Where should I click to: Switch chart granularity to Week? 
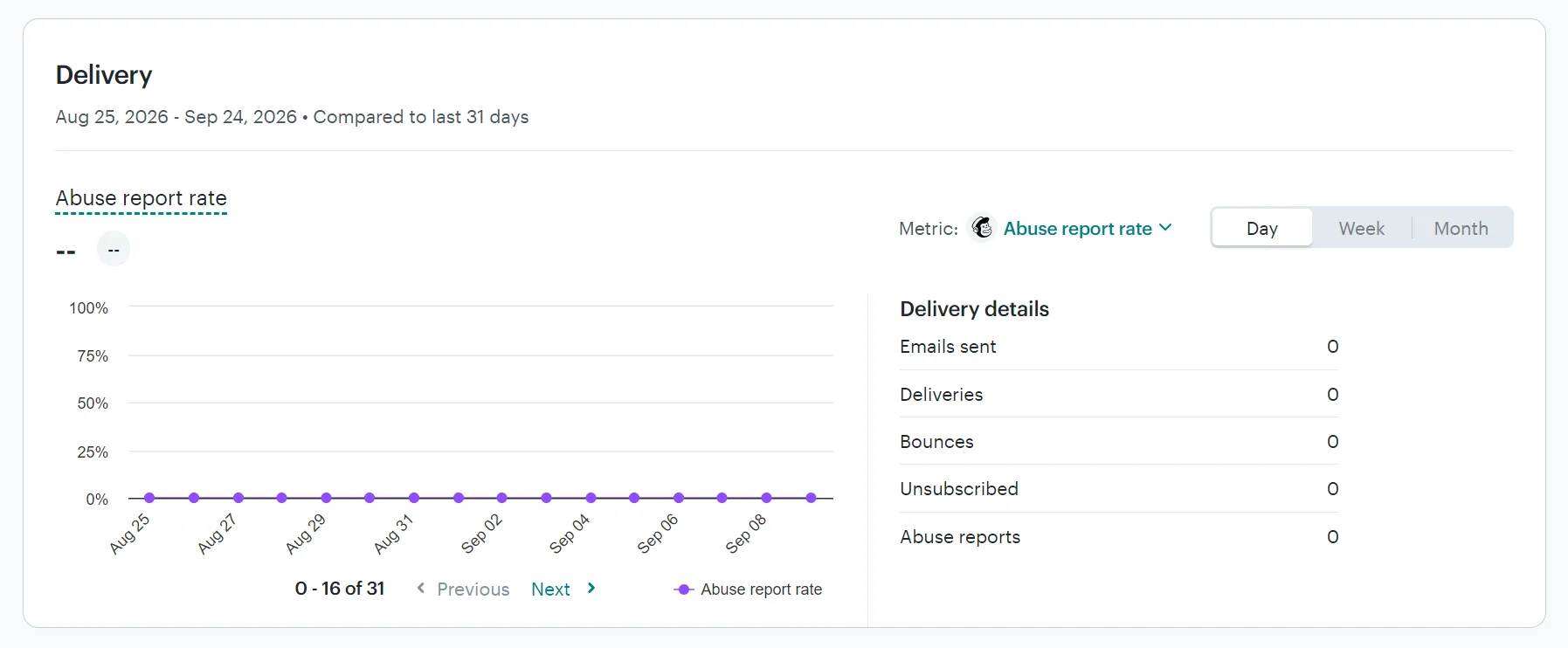(1361, 228)
